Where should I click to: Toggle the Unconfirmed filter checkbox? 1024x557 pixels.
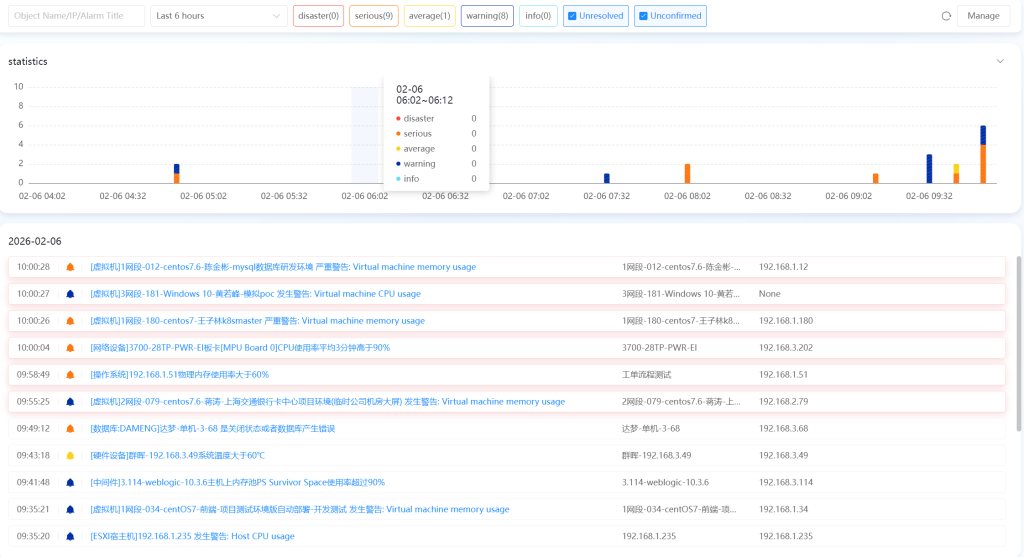[x=643, y=16]
